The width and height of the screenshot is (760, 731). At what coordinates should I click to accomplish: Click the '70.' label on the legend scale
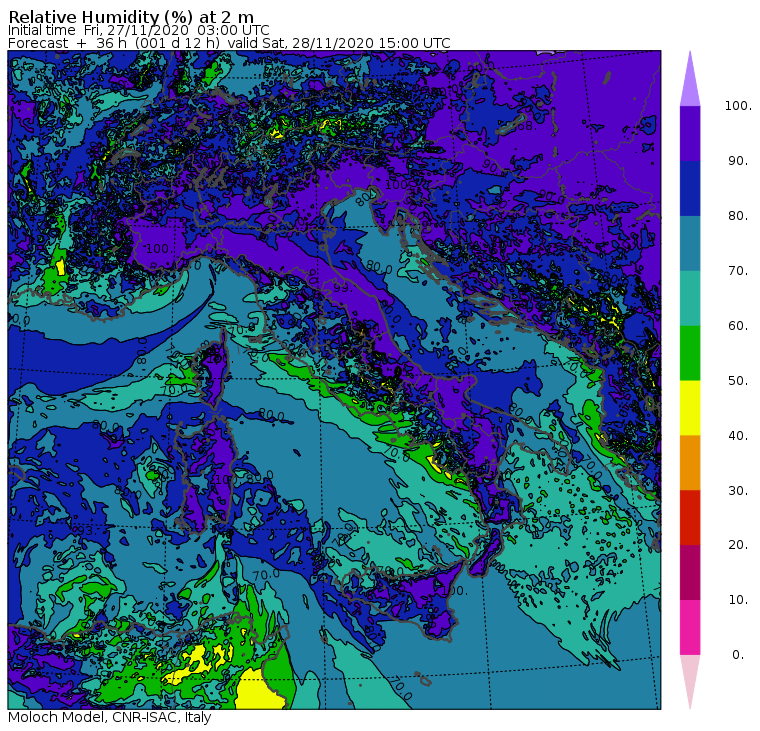[738, 270]
